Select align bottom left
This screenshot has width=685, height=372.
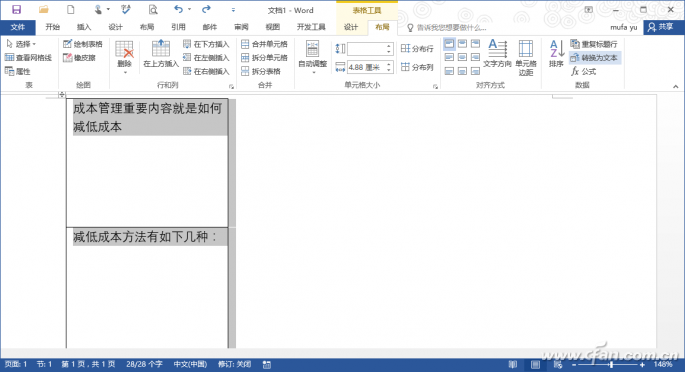pos(449,71)
